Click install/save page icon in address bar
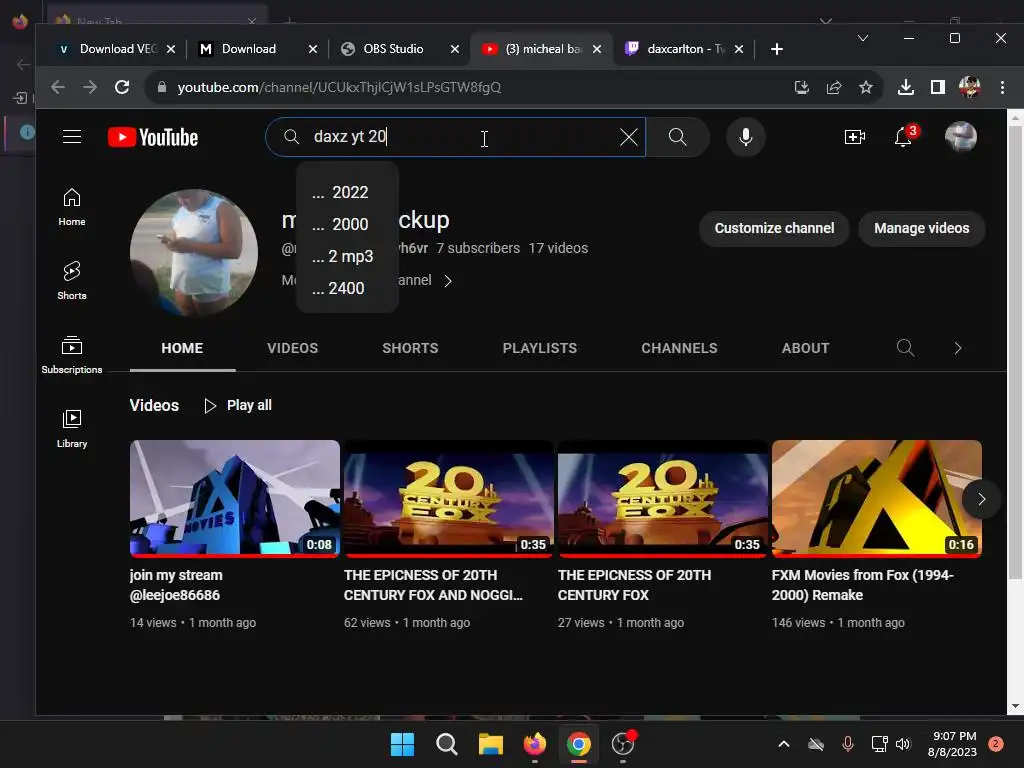Viewport: 1024px width, 768px height. (x=802, y=87)
